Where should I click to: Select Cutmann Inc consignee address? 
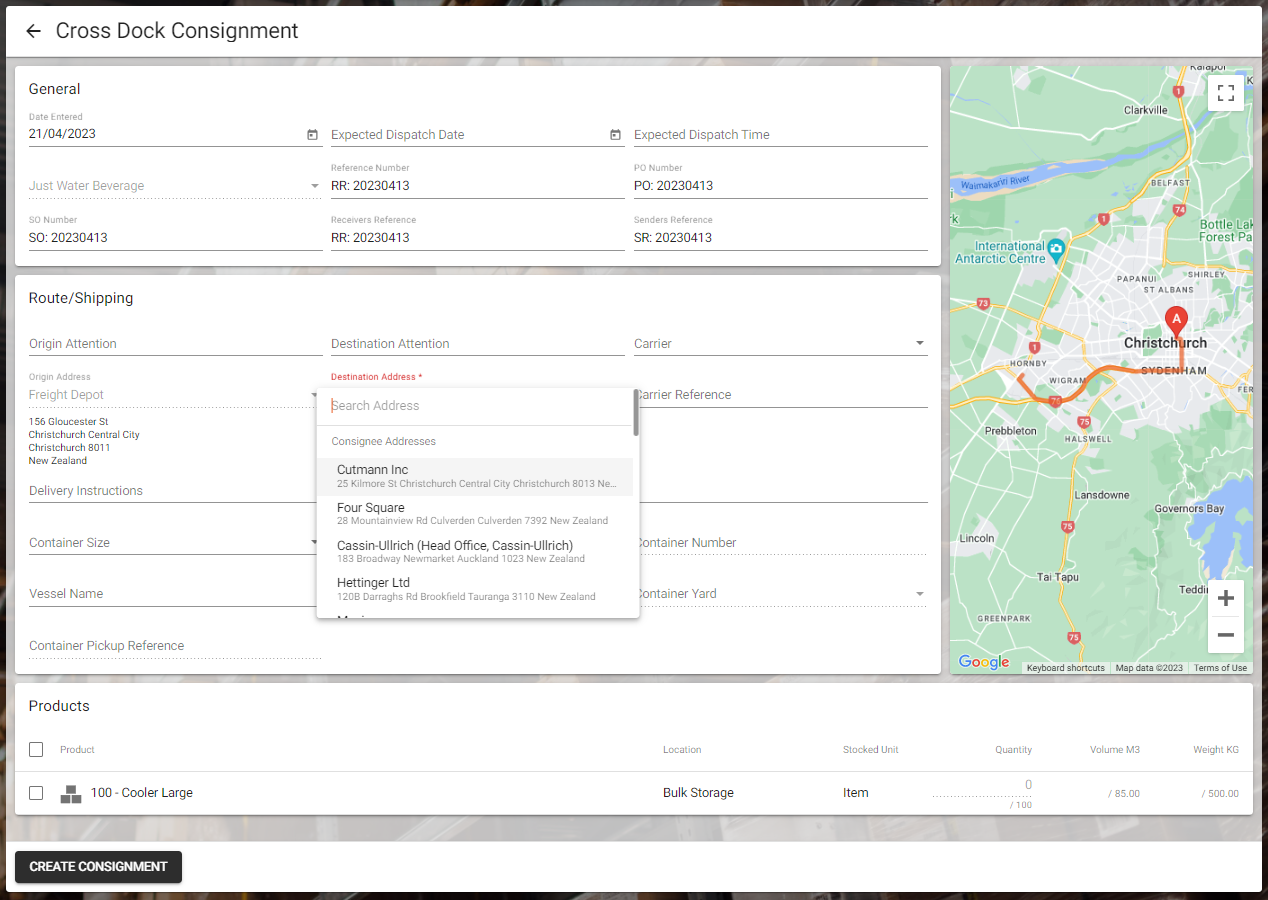click(x=475, y=476)
